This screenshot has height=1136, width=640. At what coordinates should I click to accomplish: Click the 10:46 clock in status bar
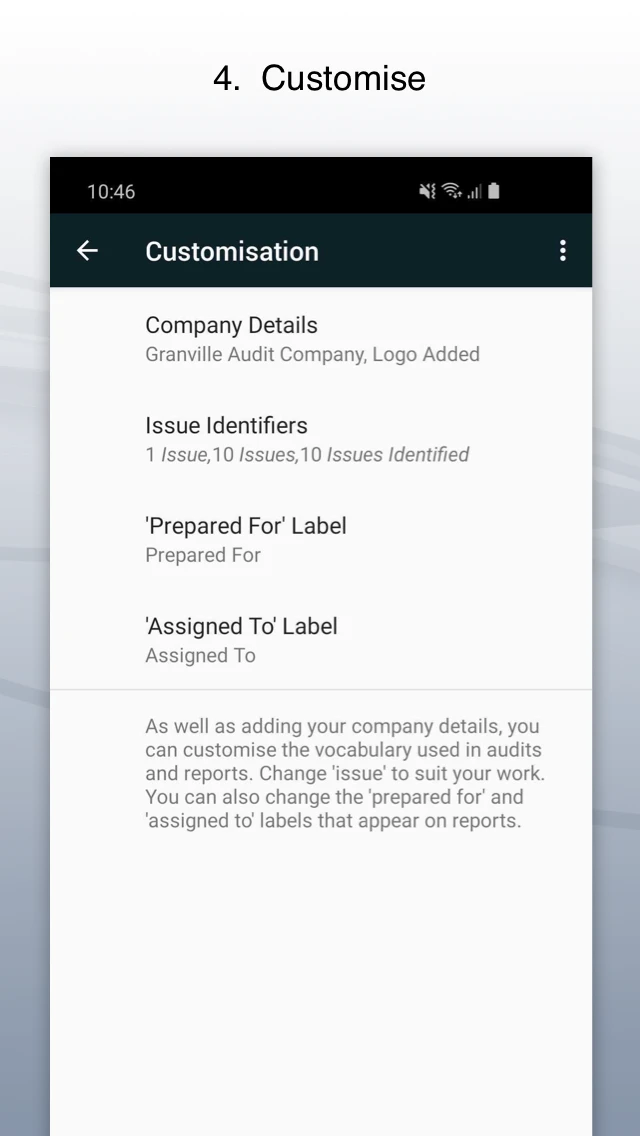click(111, 191)
